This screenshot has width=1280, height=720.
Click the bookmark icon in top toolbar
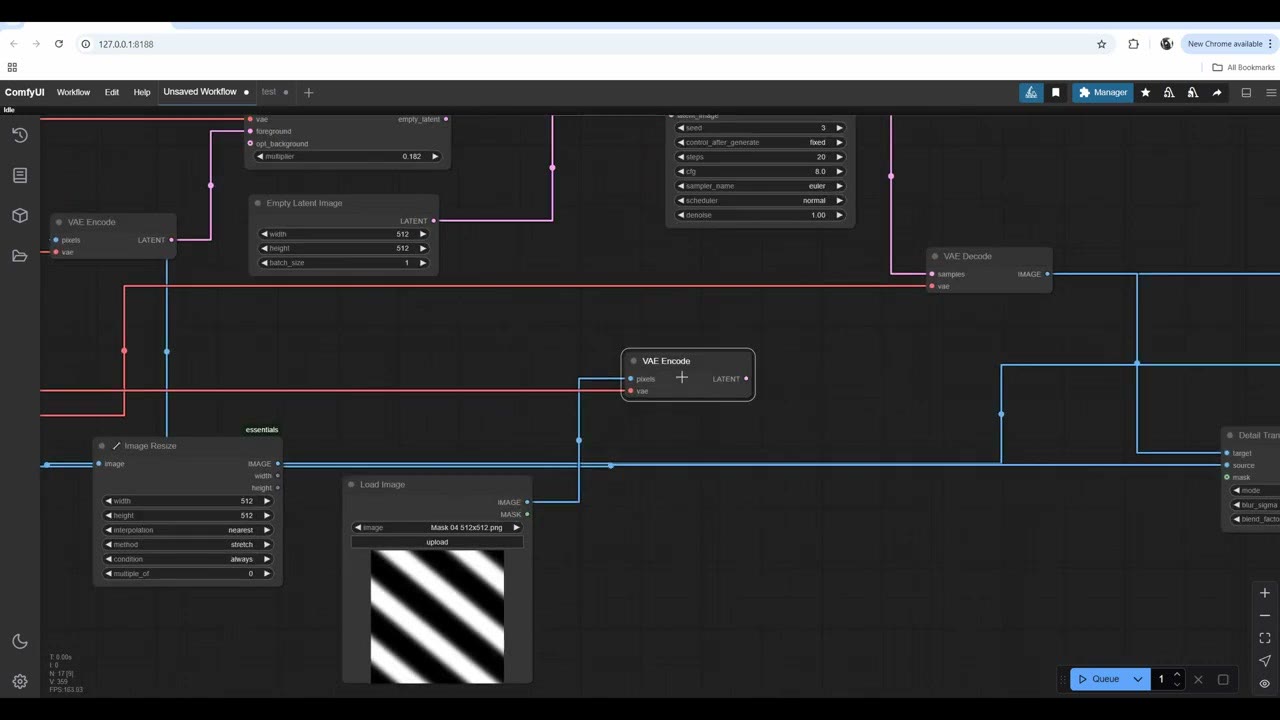pyautogui.click(x=1055, y=92)
